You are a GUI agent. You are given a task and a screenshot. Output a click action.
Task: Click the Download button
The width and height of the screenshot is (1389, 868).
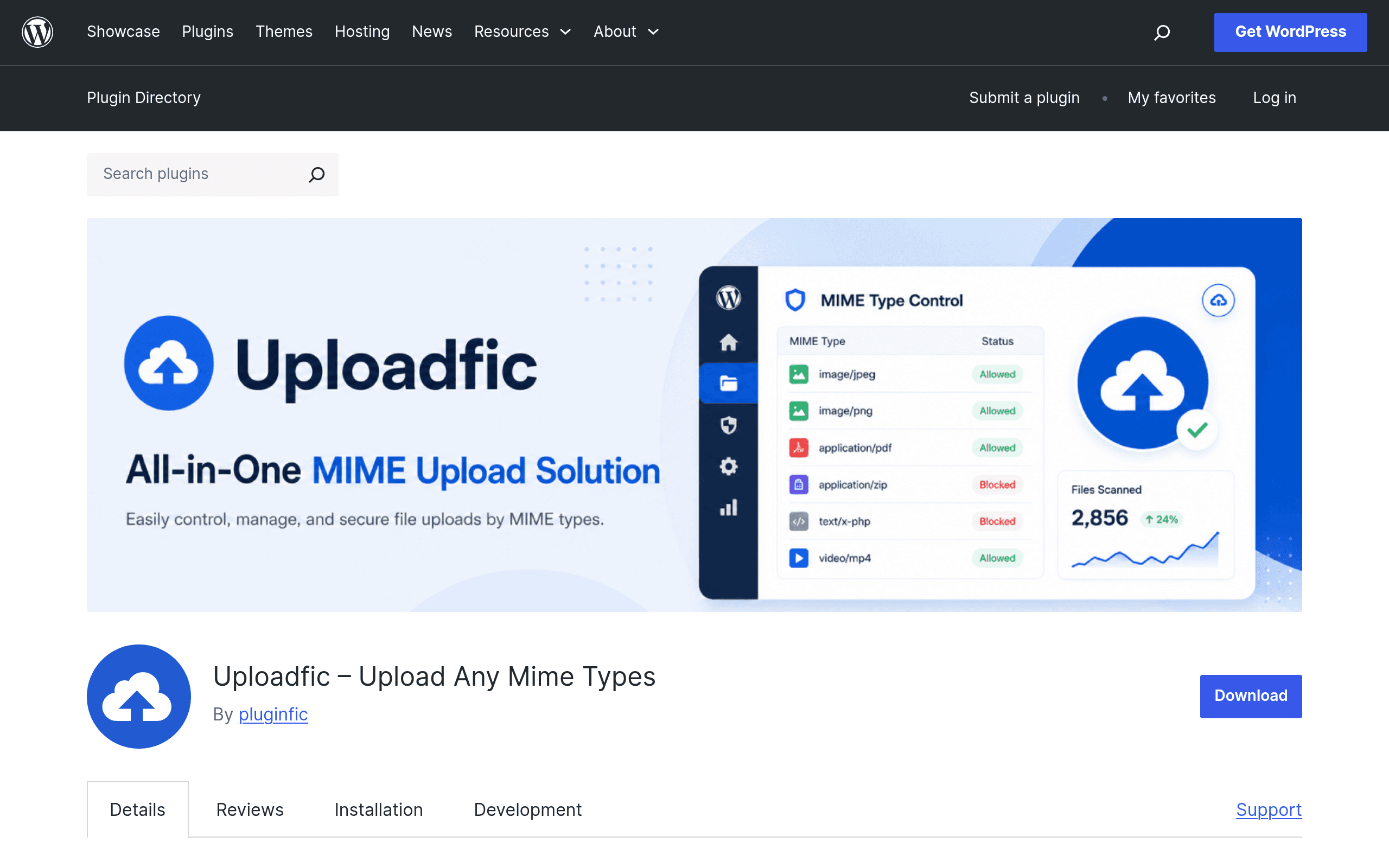[x=1251, y=696]
